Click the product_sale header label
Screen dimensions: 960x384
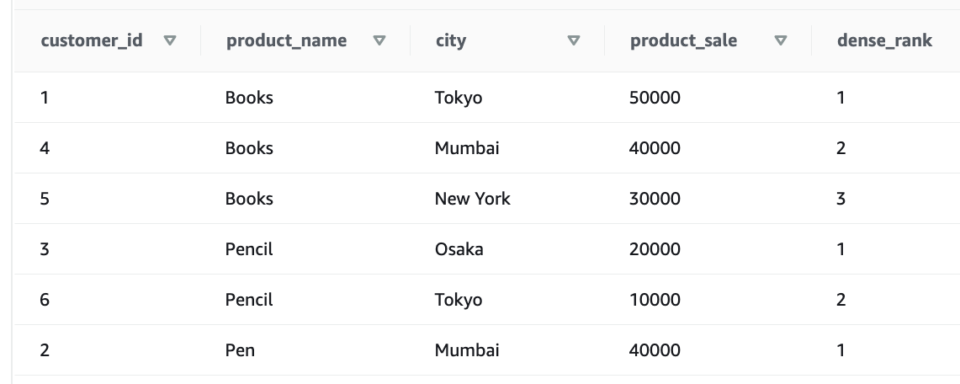tap(684, 40)
